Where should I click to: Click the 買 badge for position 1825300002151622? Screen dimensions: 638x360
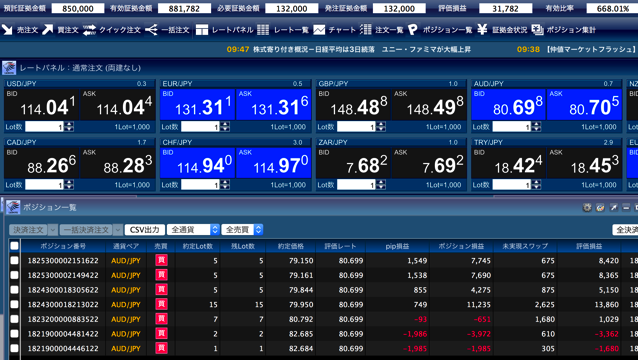point(161,260)
